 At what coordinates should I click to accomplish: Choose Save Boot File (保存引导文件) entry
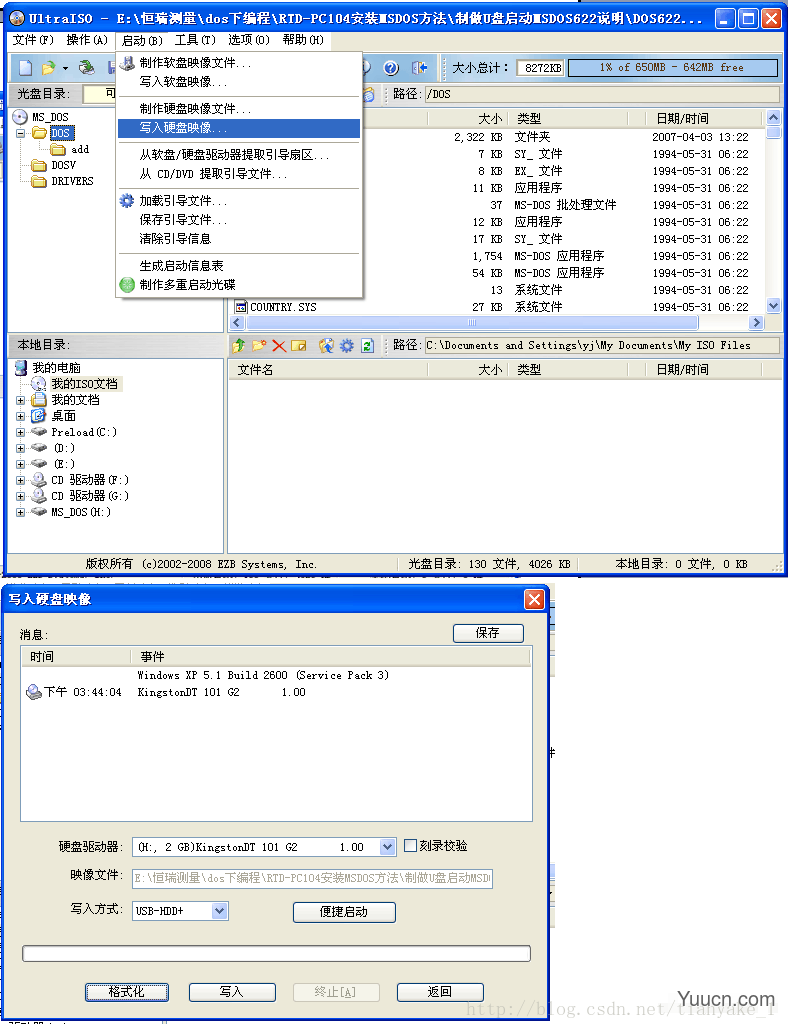(x=239, y=220)
